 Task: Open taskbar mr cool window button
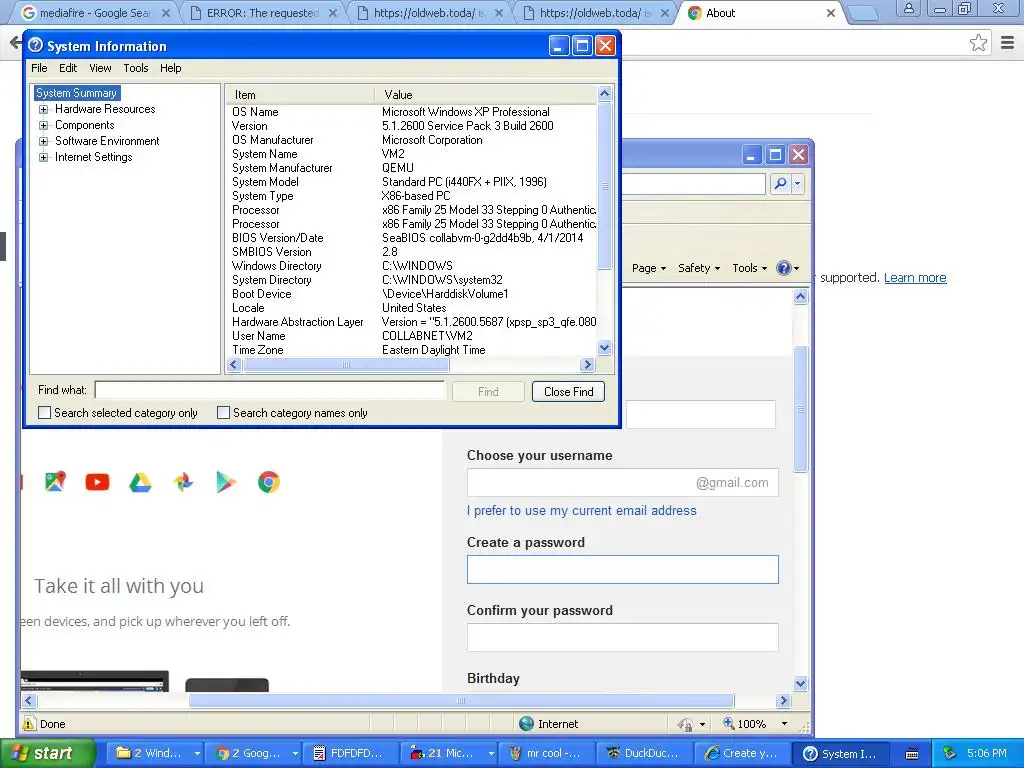[x=547, y=753]
